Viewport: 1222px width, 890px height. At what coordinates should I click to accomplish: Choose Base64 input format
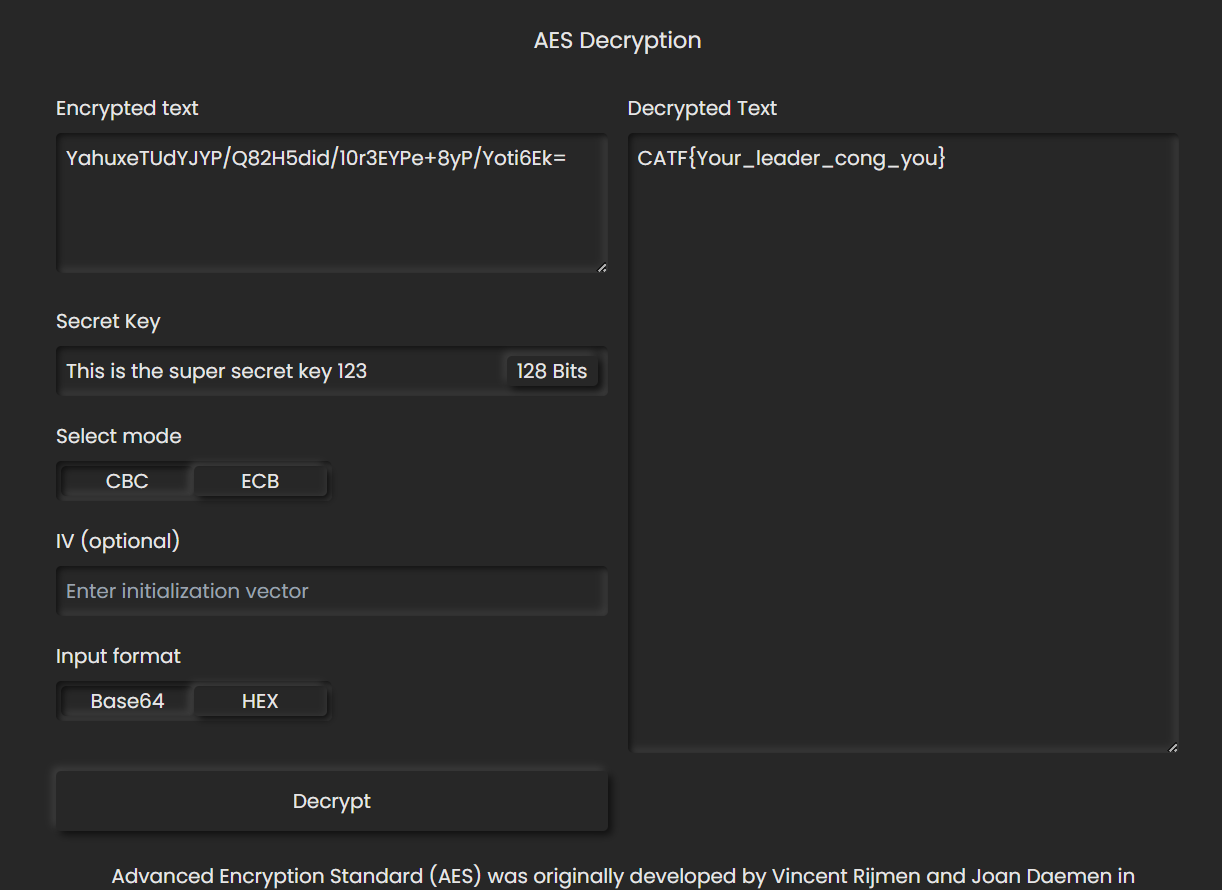coord(127,701)
